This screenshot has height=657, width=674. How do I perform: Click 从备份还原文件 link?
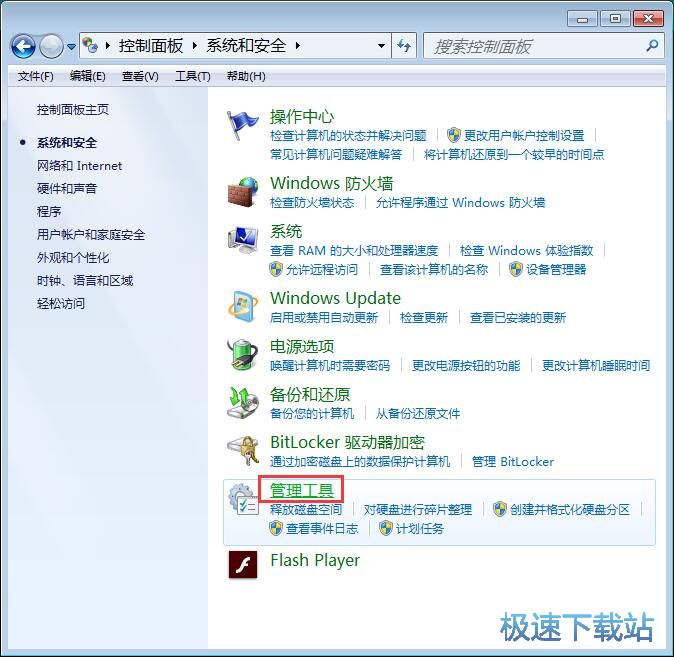point(418,414)
